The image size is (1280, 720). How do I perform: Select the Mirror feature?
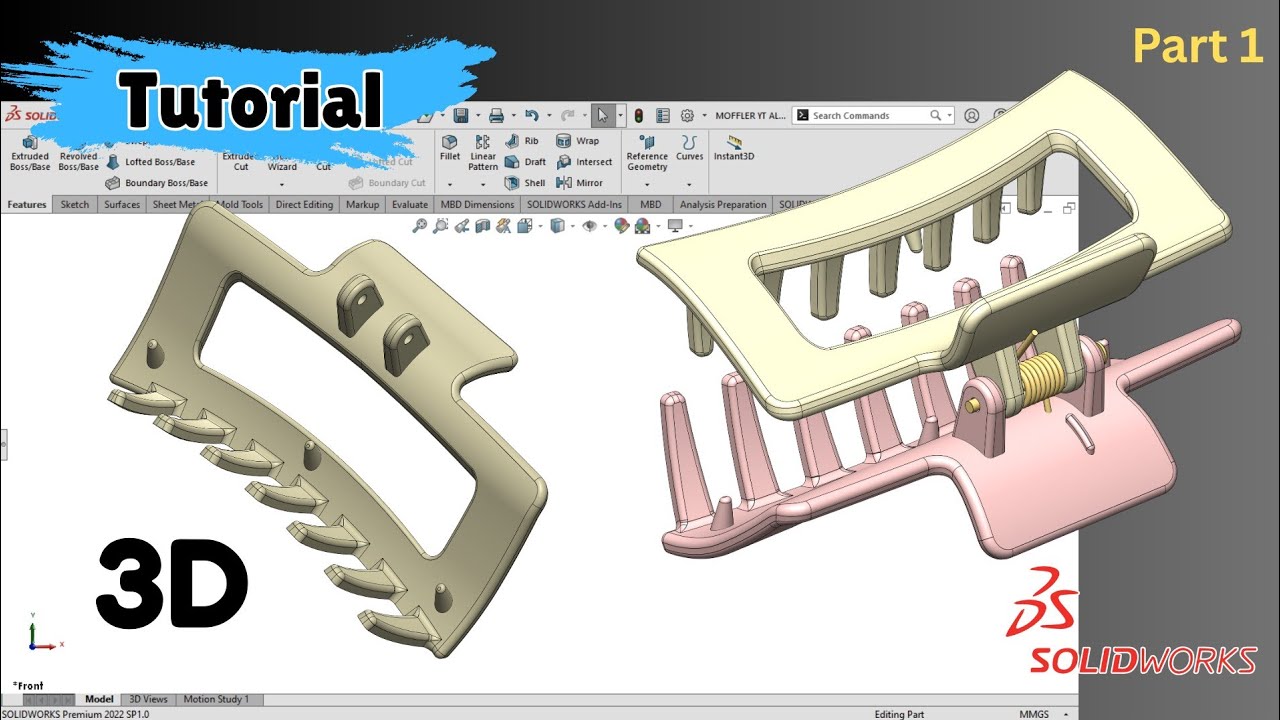tap(580, 183)
